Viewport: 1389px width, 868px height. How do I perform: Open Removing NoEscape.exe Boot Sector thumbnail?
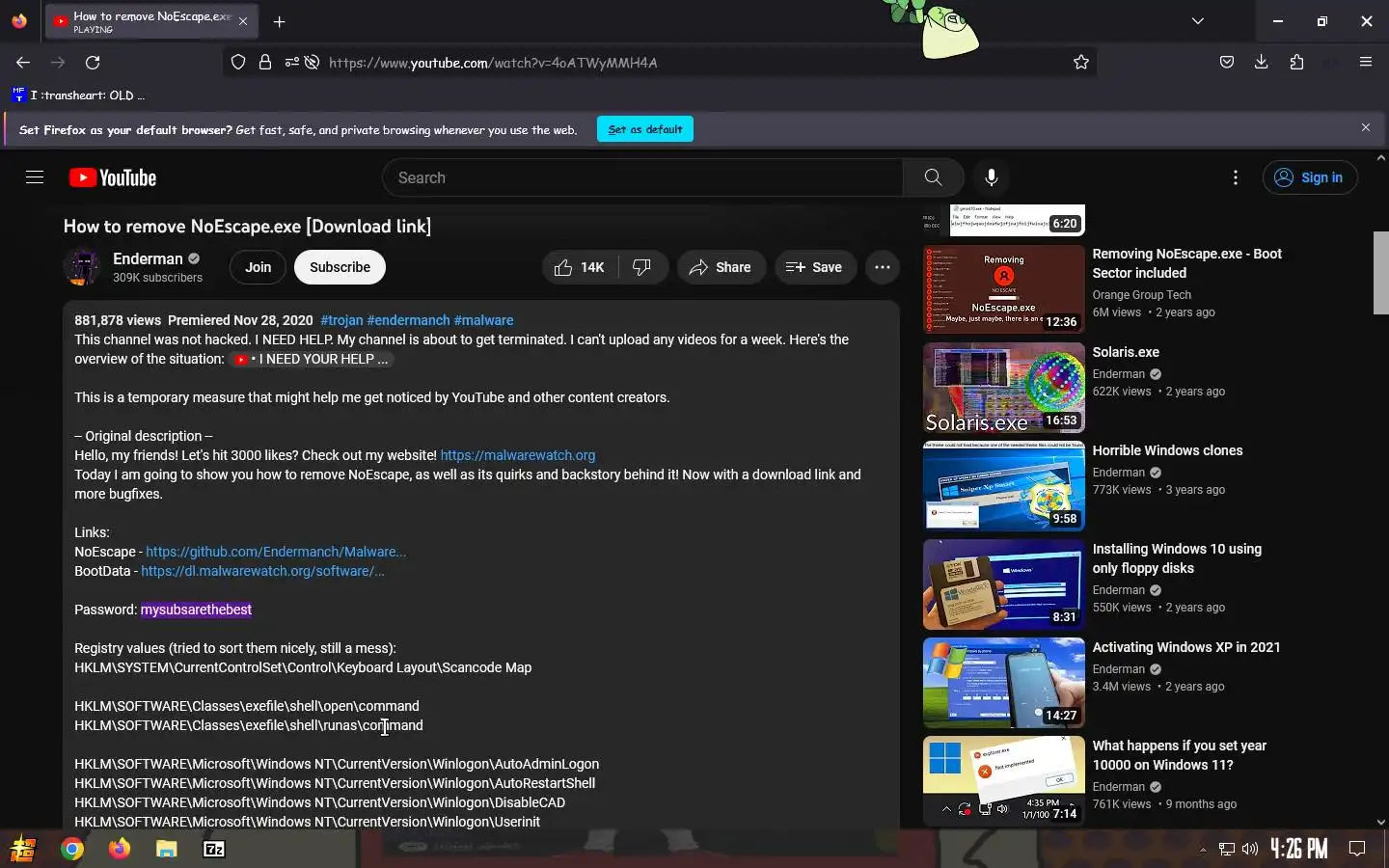(x=1003, y=289)
